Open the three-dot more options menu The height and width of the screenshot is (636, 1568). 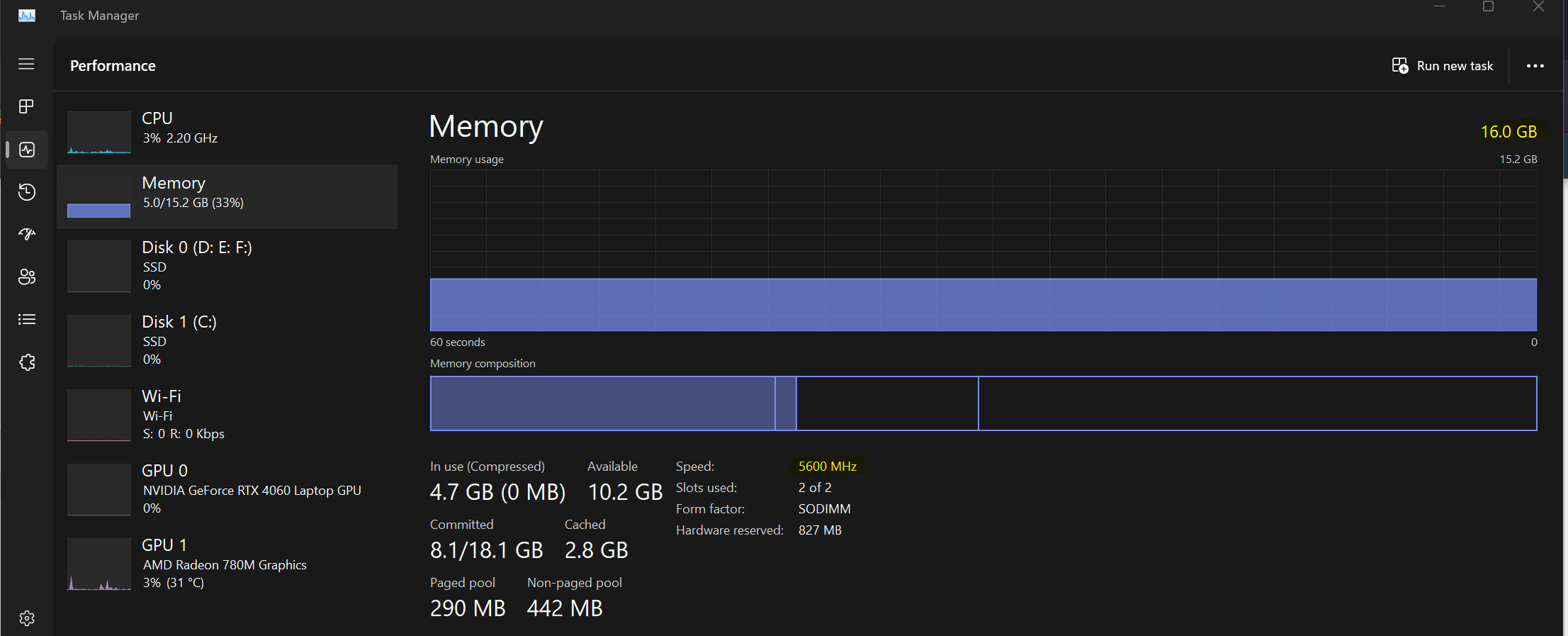pos(1535,66)
